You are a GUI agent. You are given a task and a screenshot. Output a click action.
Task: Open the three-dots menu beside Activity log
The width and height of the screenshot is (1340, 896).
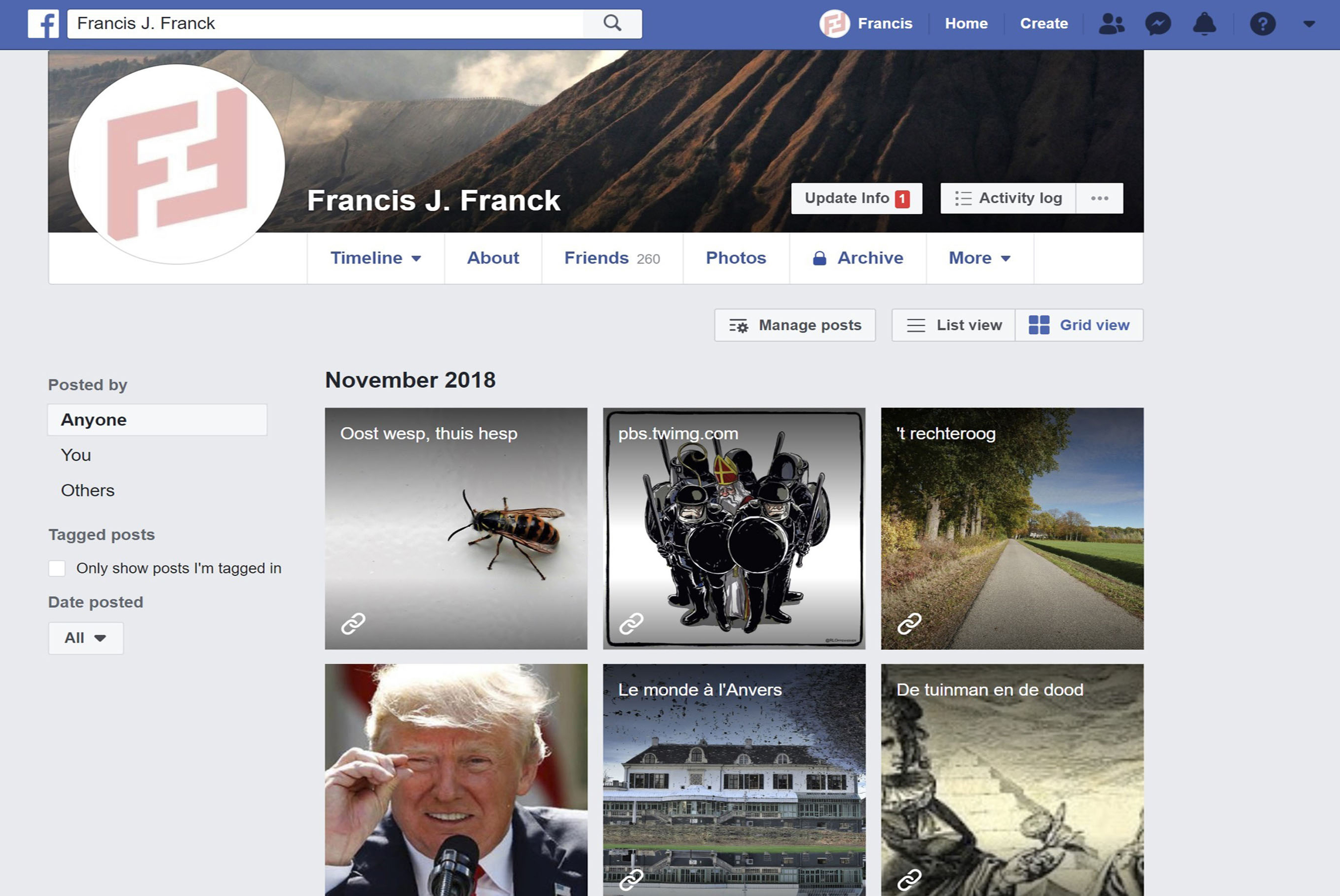click(1099, 198)
